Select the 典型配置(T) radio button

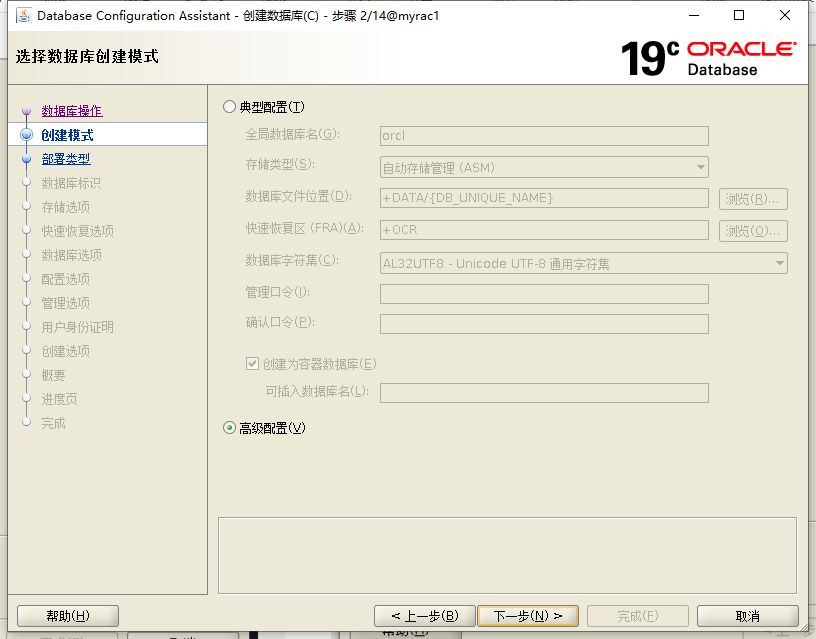[230, 107]
